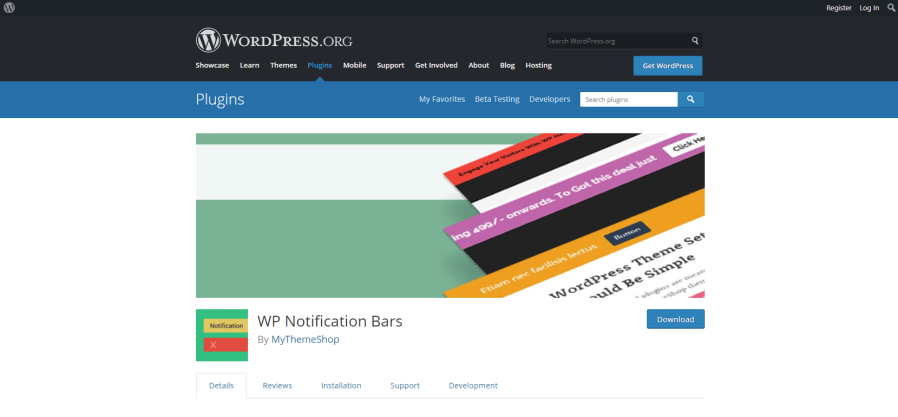Open the Beta Testing link

point(497,99)
